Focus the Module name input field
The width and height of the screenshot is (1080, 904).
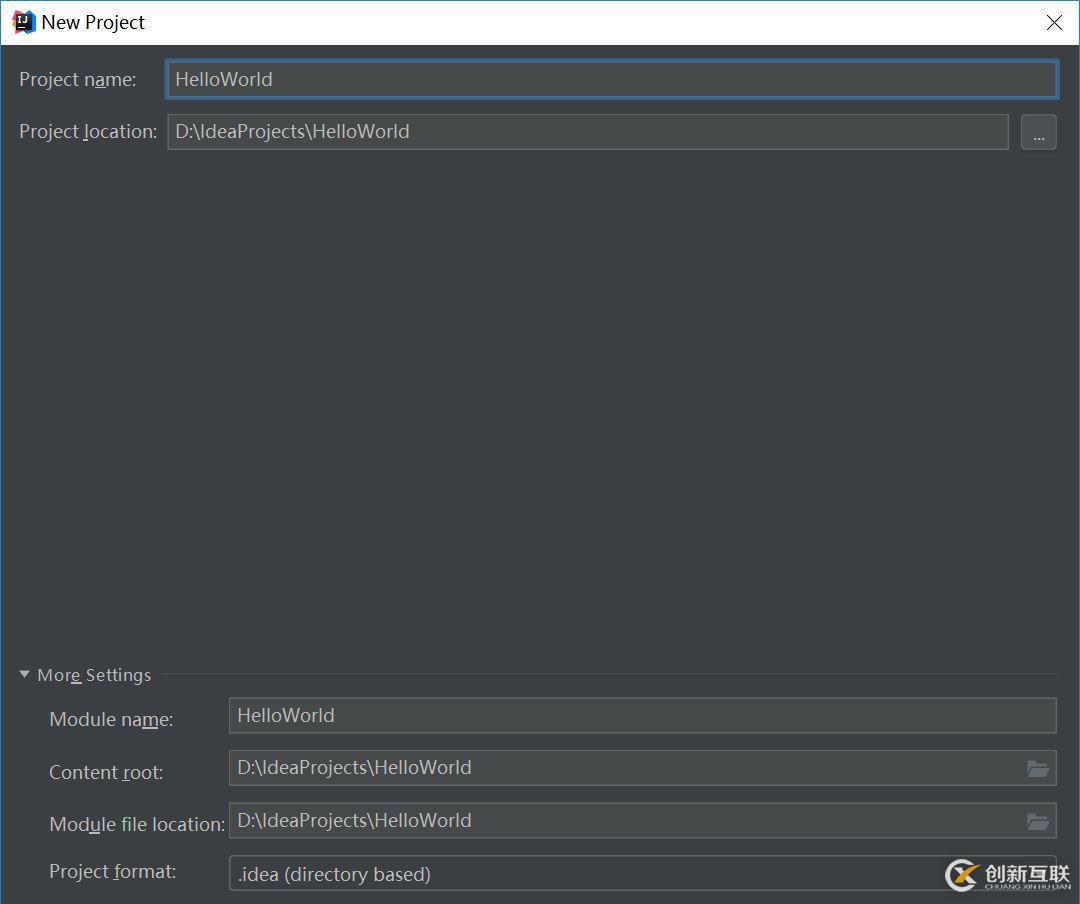pos(641,716)
